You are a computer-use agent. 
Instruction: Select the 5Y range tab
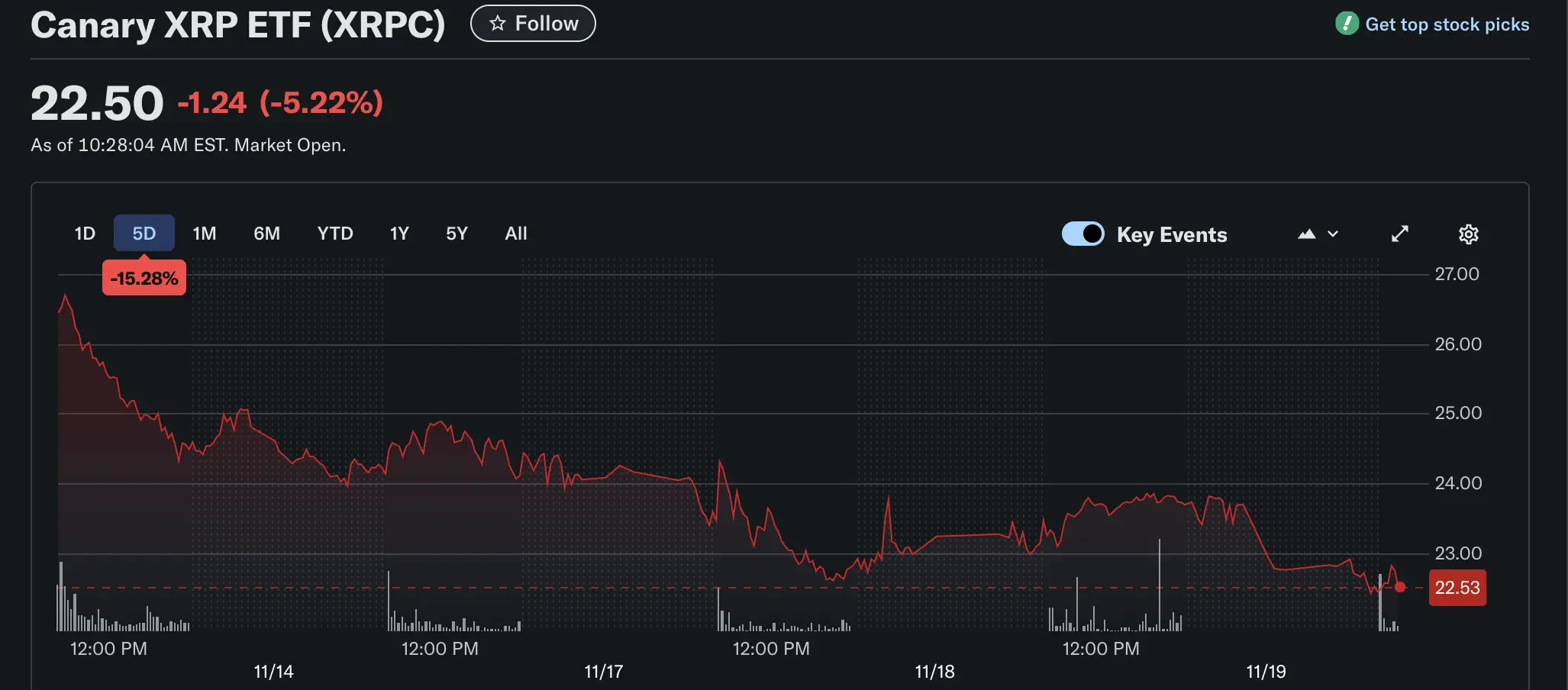click(456, 234)
